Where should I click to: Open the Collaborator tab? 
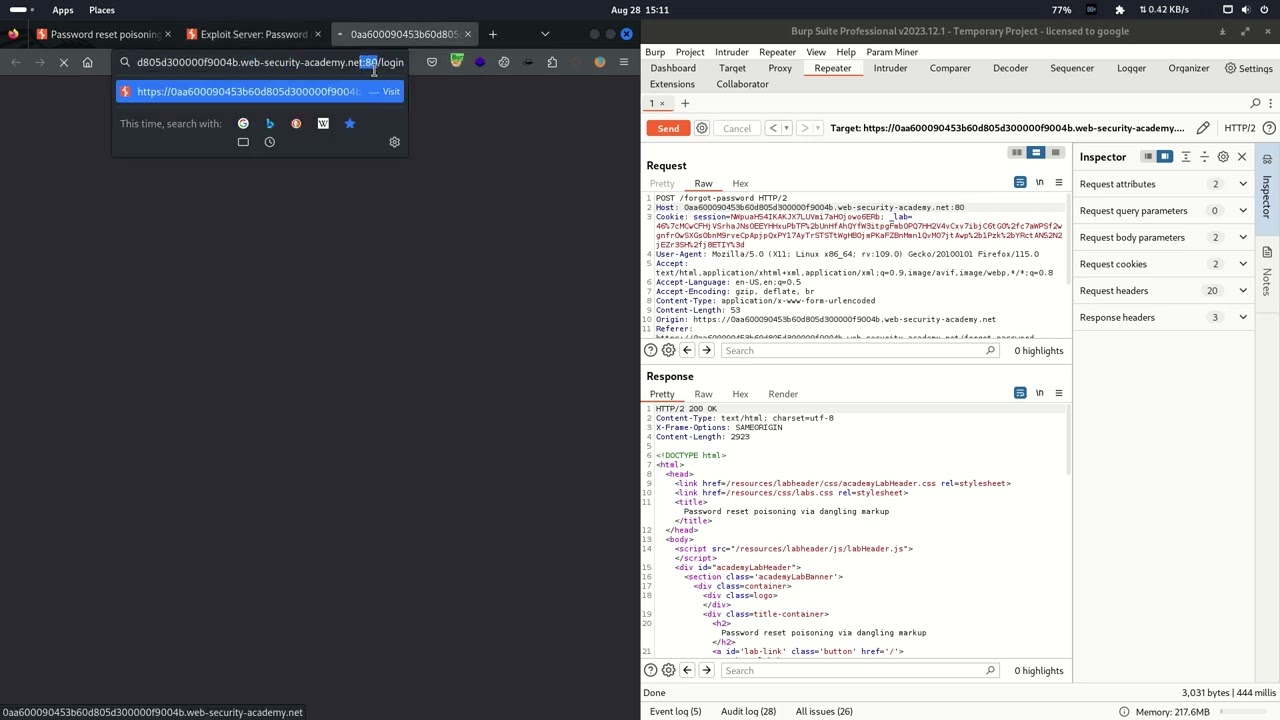click(x=742, y=84)
